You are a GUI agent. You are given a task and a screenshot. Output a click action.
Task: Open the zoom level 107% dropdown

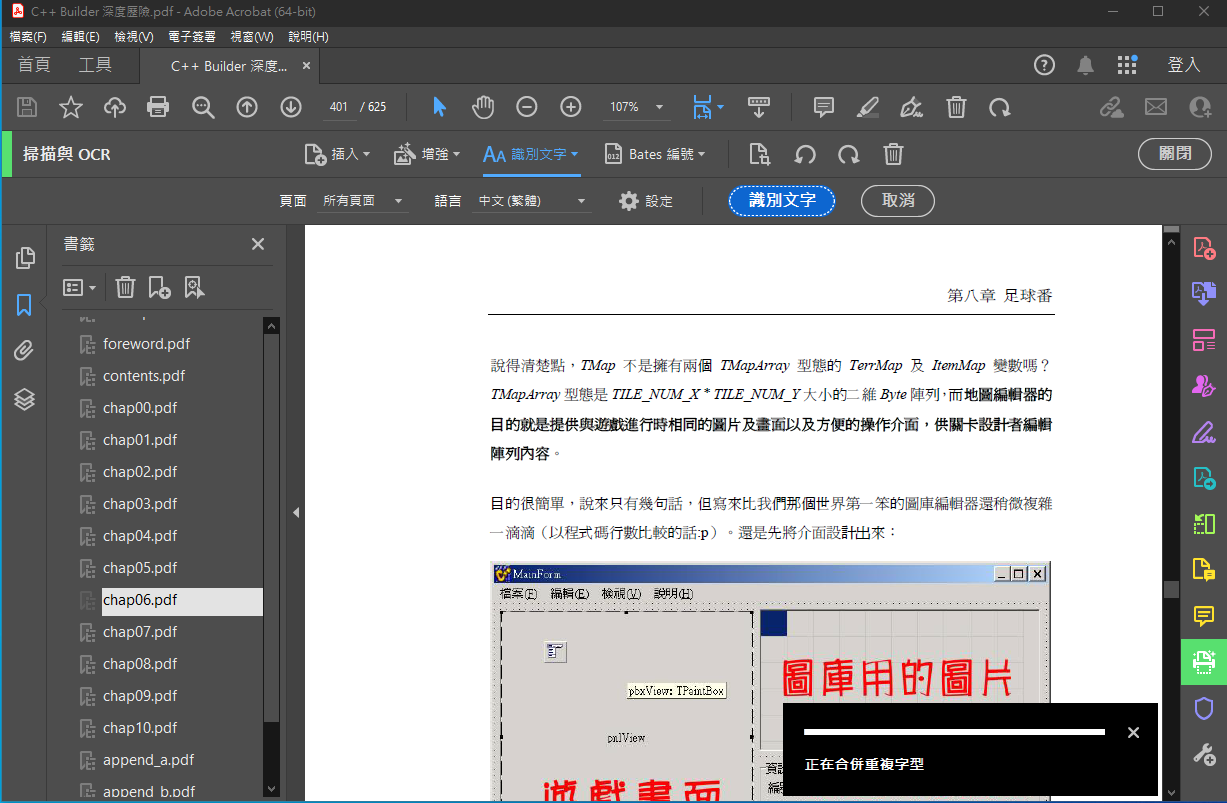(x=660, y=107)
